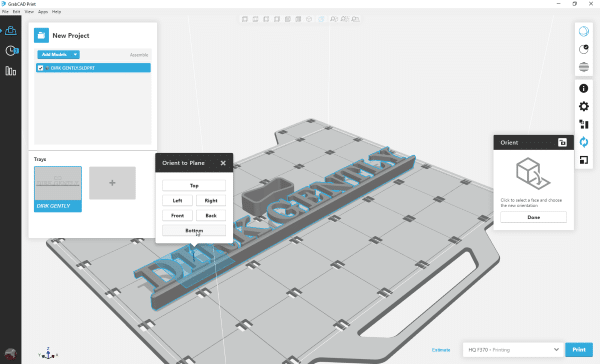
Task: Open the Arrange tool icon
Action: [x=584, y=124]
